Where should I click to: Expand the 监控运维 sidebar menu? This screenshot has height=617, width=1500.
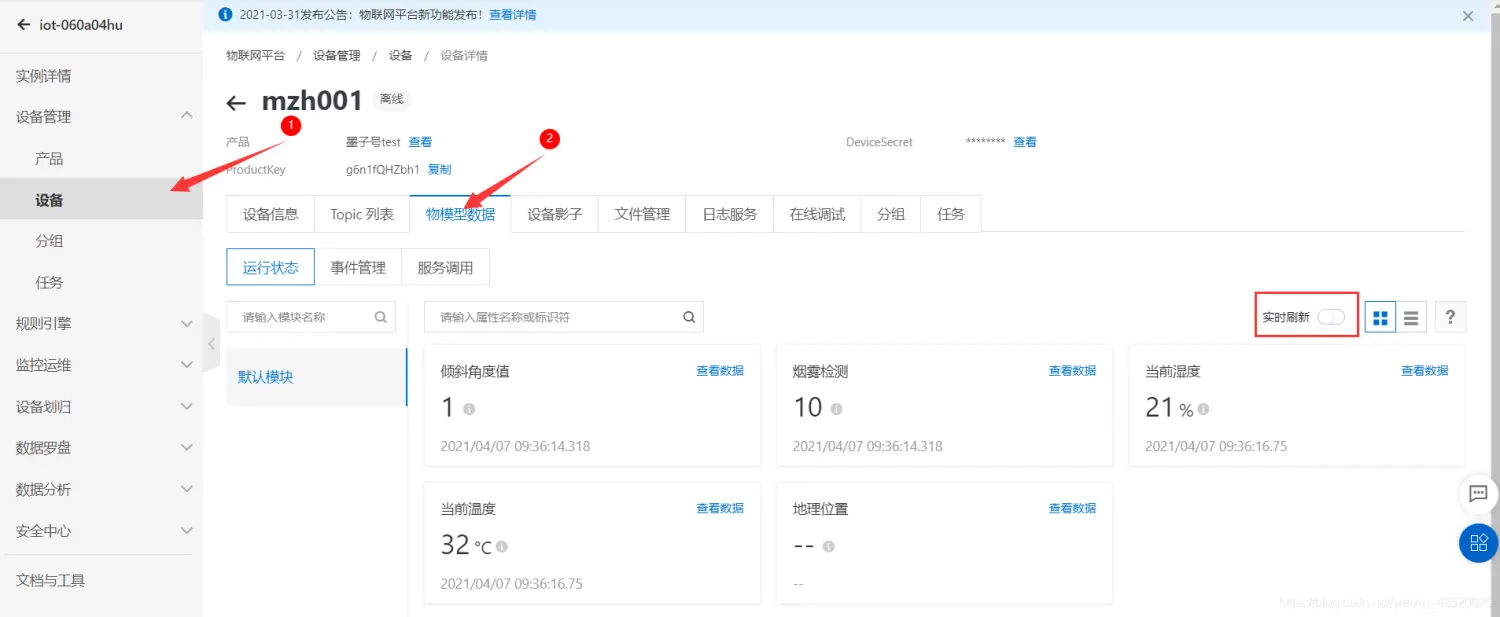pos(186,365)
